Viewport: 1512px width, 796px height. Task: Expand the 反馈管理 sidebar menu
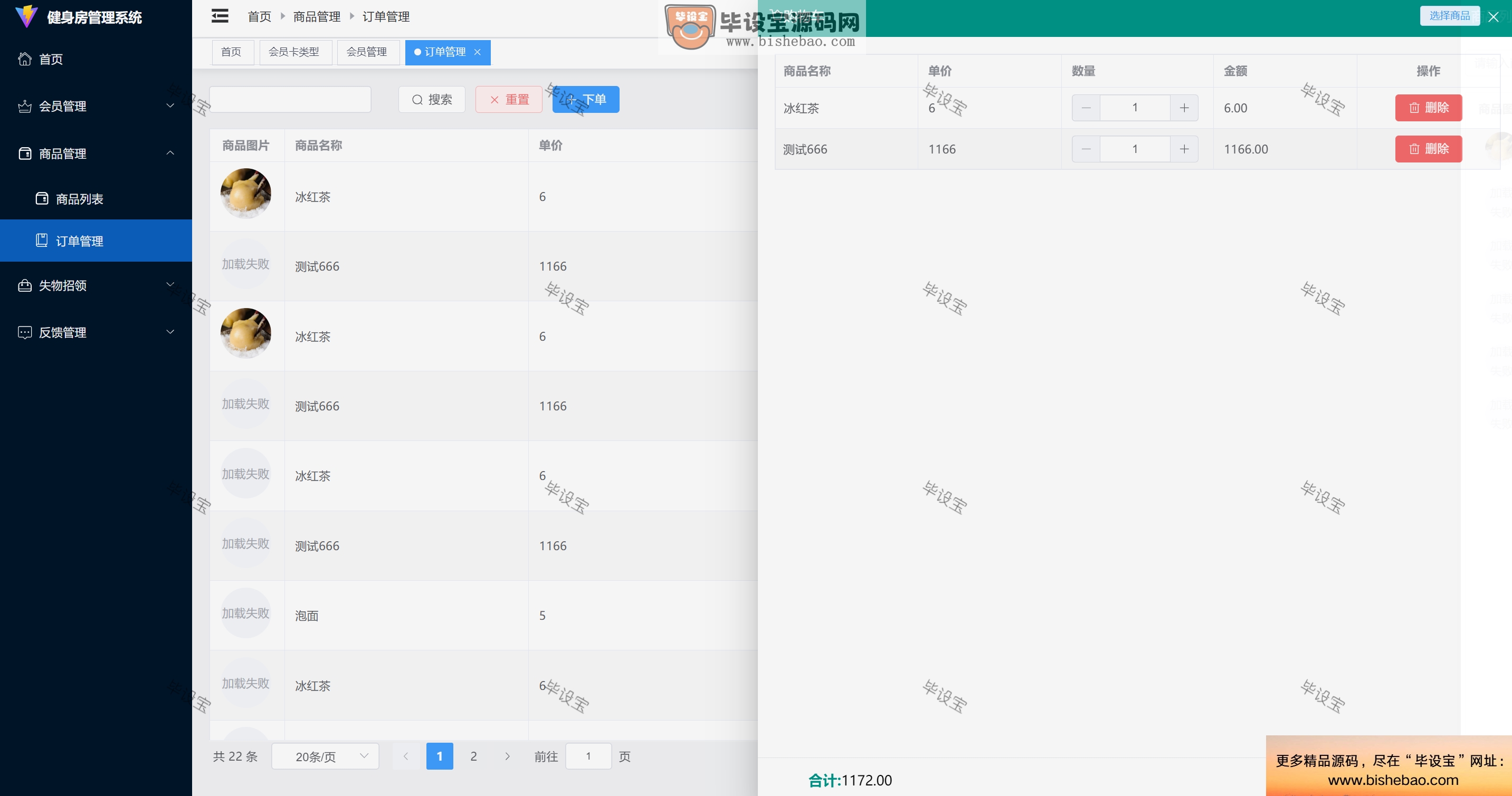point(96,333)
